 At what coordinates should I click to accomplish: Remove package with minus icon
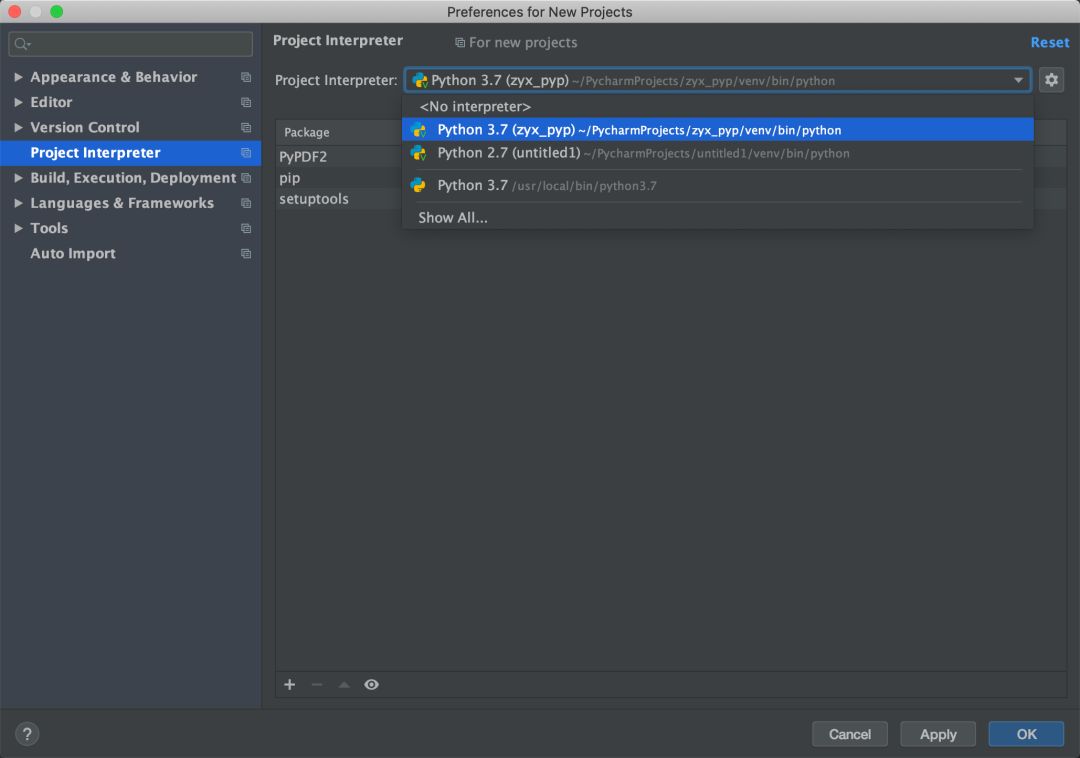pos(317,684)
